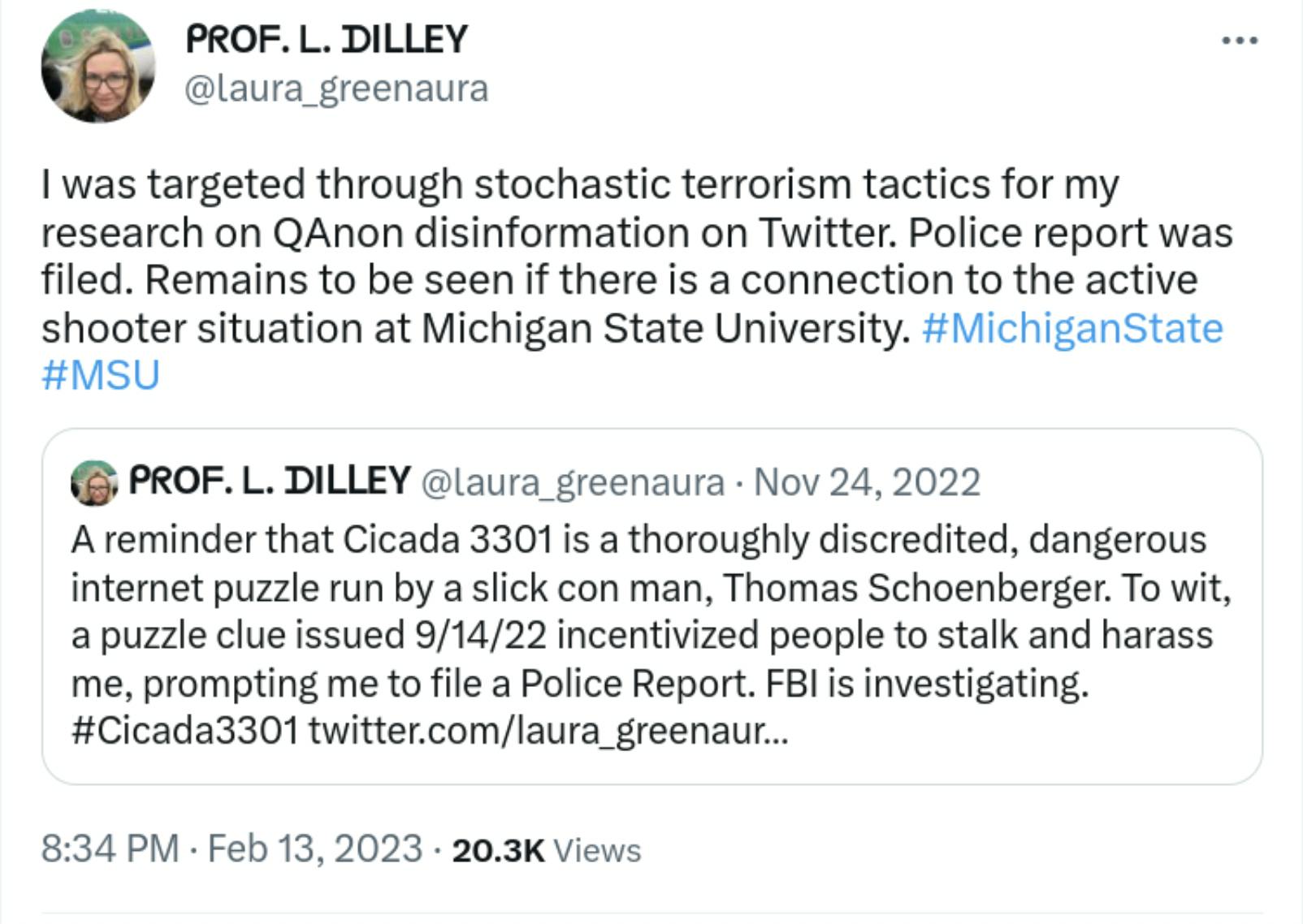This screenshot has width=1303, height=924.
Task: Open the tweet author's large profile photo
Action: click(97, 67)
